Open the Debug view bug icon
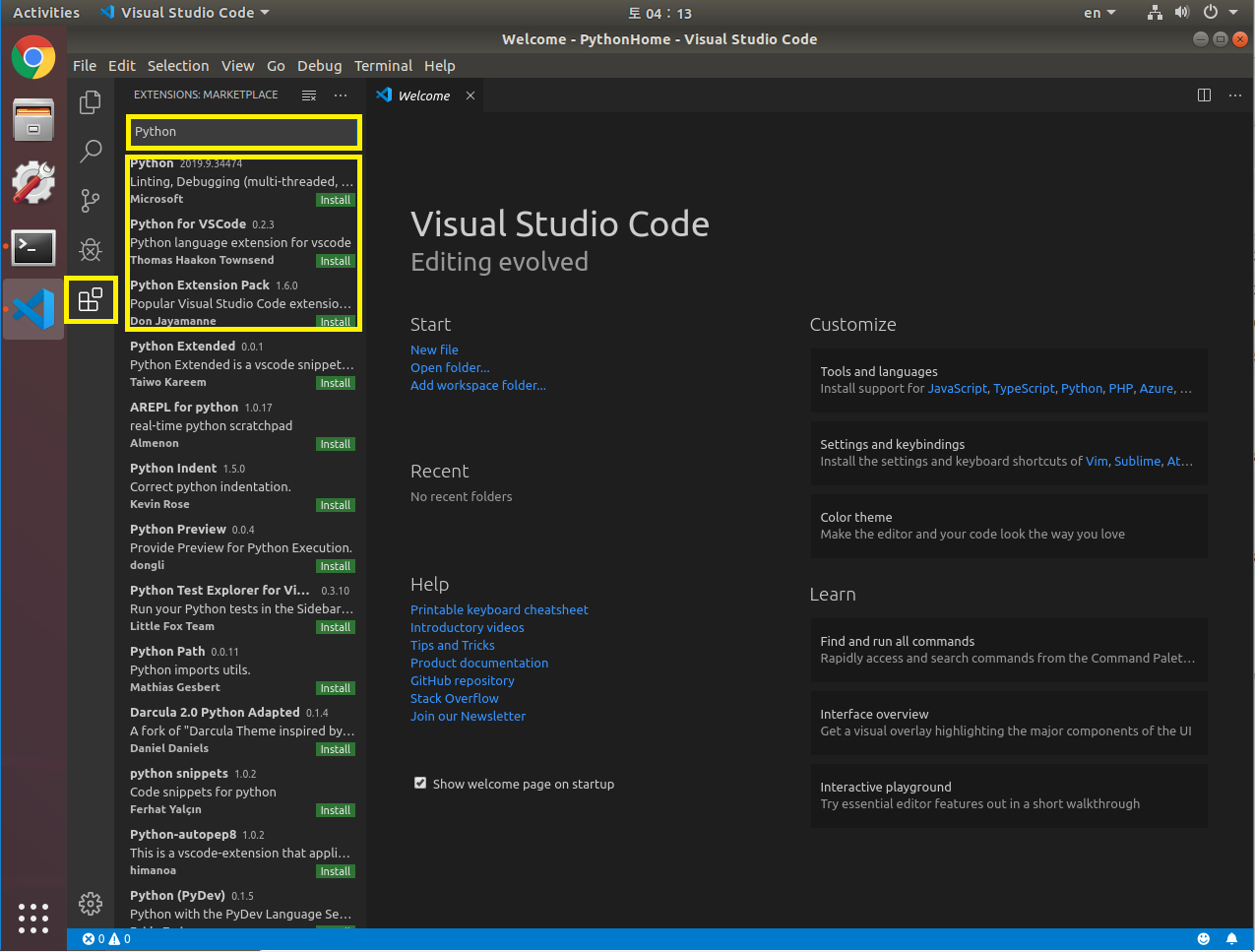Image resolution: width=1255 pixels, height=952 pixels. (91, 249)
